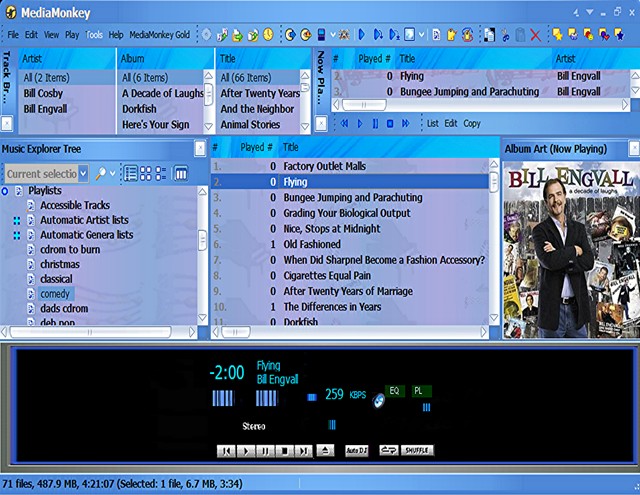Toggle the EQ equalizer button
The height and width of the screenshot is (495, 640).
click(x=393, y=390)
